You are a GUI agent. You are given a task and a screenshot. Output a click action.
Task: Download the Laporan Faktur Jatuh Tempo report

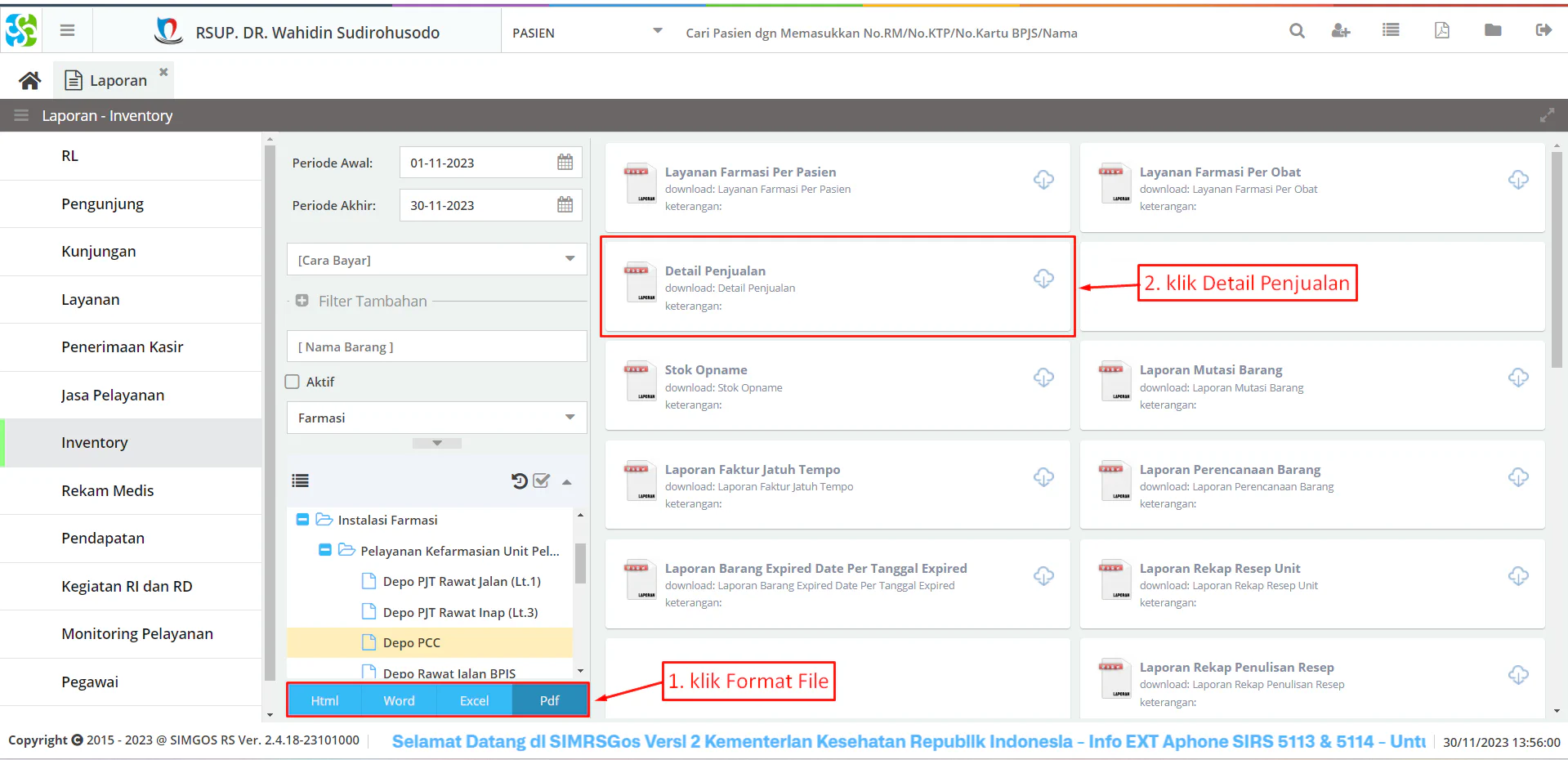[x=1043, y=477]
